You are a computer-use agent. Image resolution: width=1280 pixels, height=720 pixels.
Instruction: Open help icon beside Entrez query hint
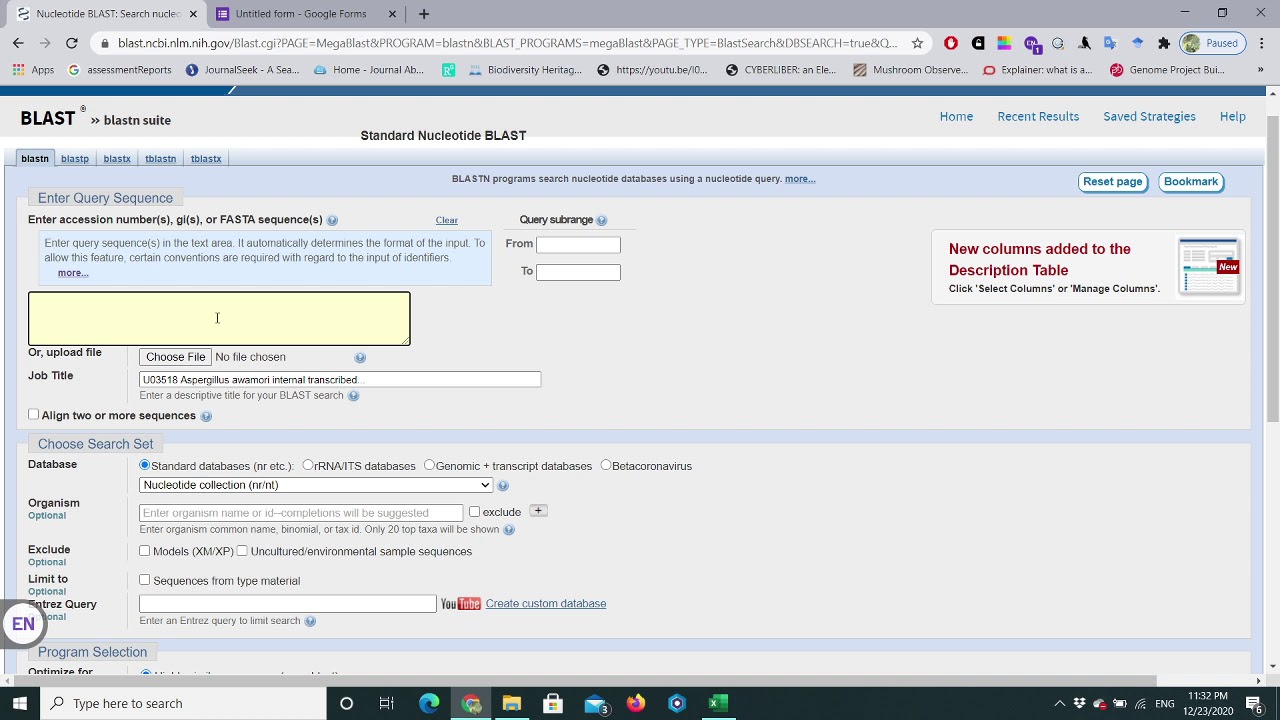[x=310, y=621]
